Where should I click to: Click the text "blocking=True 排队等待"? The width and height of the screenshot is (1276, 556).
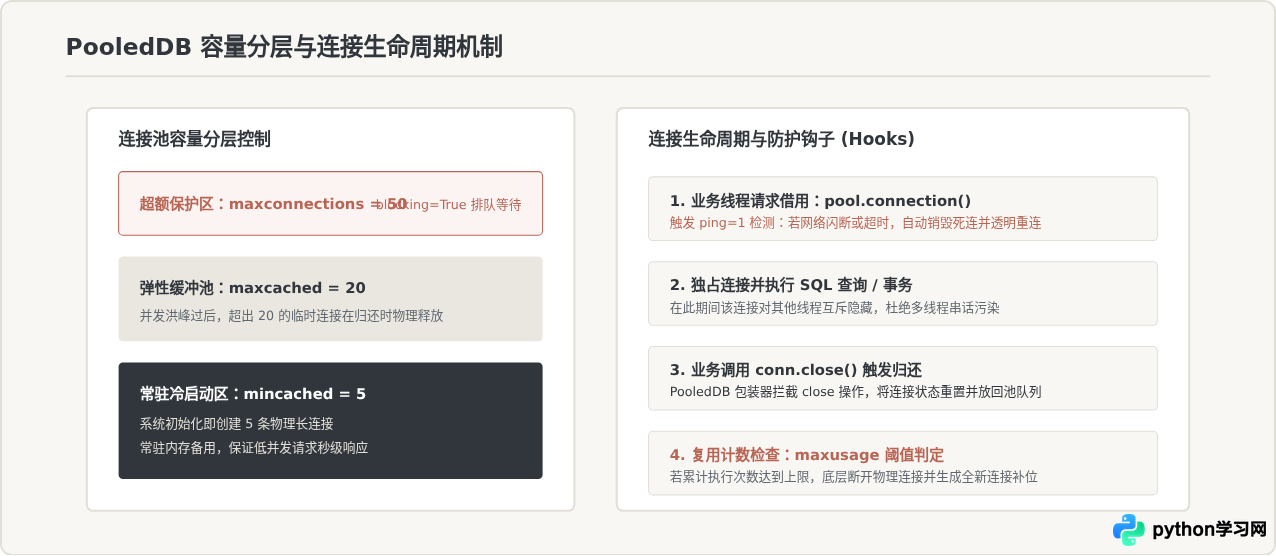pyautogui.click(x=448, y=204)
